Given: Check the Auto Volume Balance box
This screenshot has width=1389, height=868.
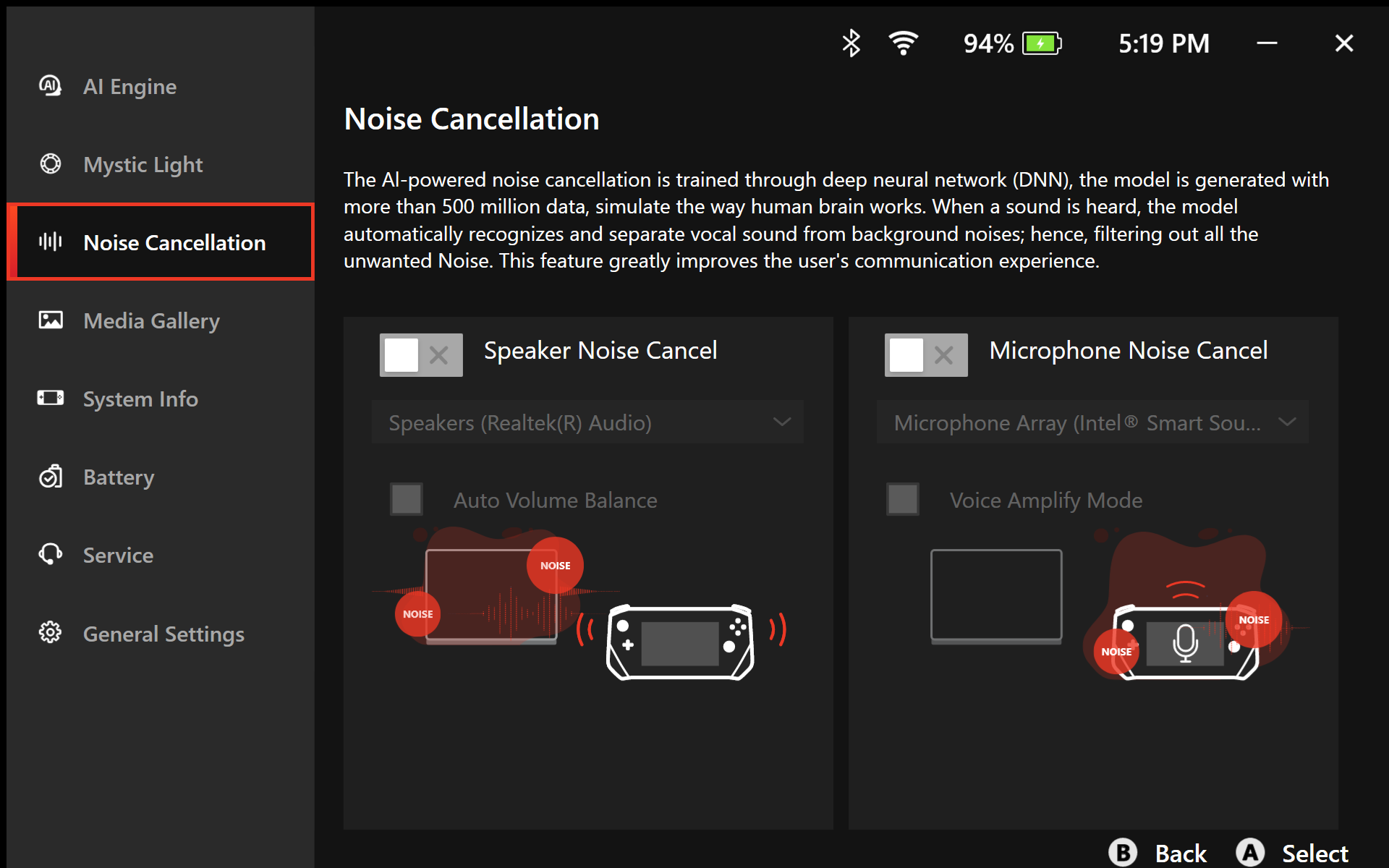Looking at the screenshot, I should [x=406, y=499].
